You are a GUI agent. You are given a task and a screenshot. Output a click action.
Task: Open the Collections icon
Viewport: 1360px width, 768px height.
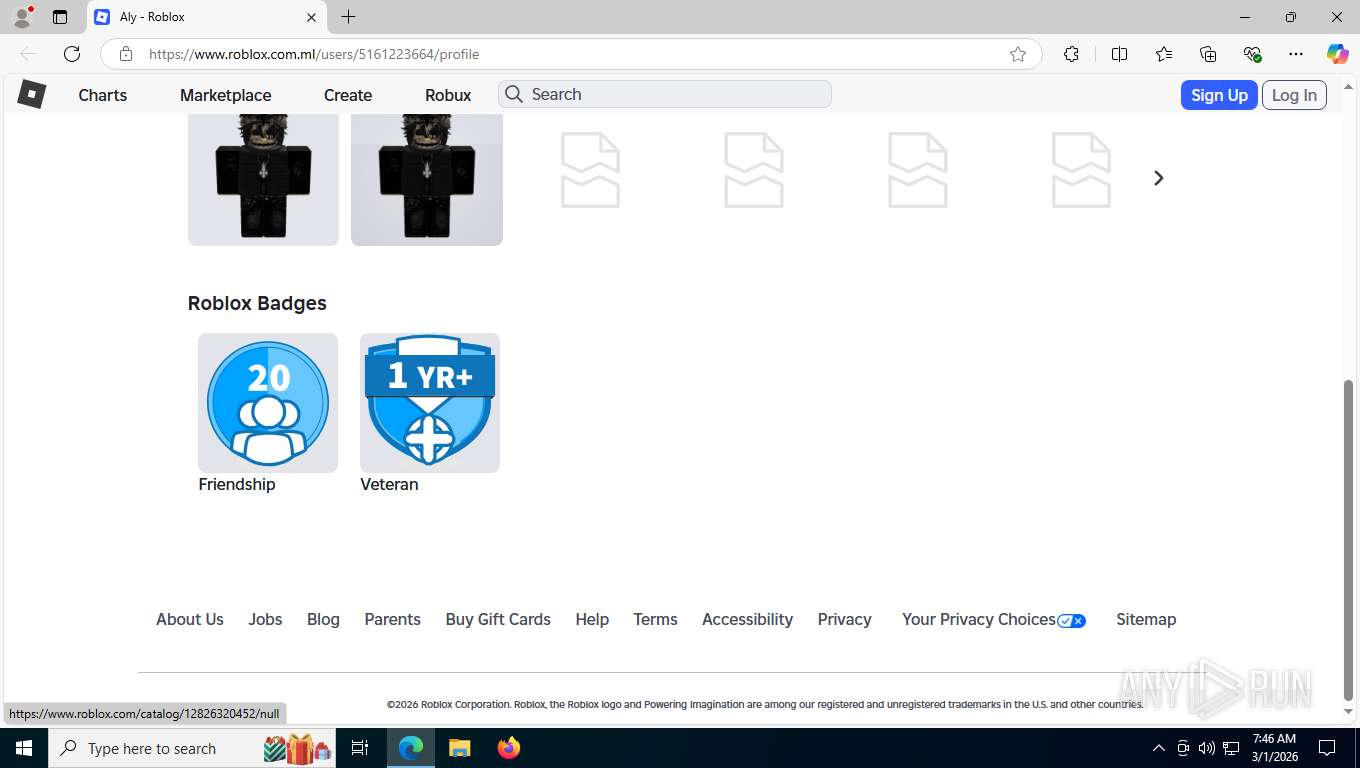click(x=1208, y=54)
